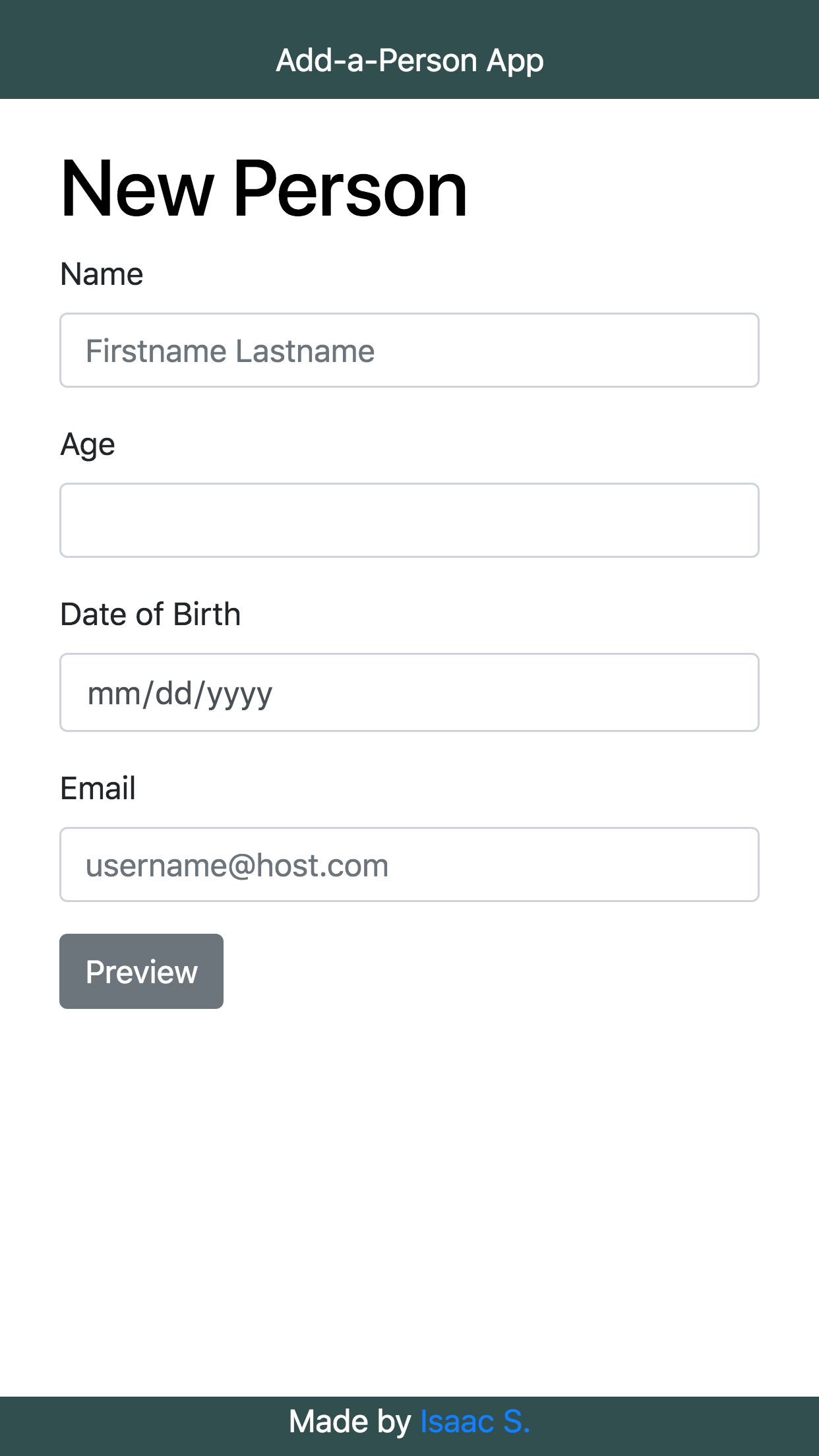Image resolution: width=819 pixels, height=1456 pixels.
Task: Click the Add-a-Person App header title
Action: pos(409,61)
